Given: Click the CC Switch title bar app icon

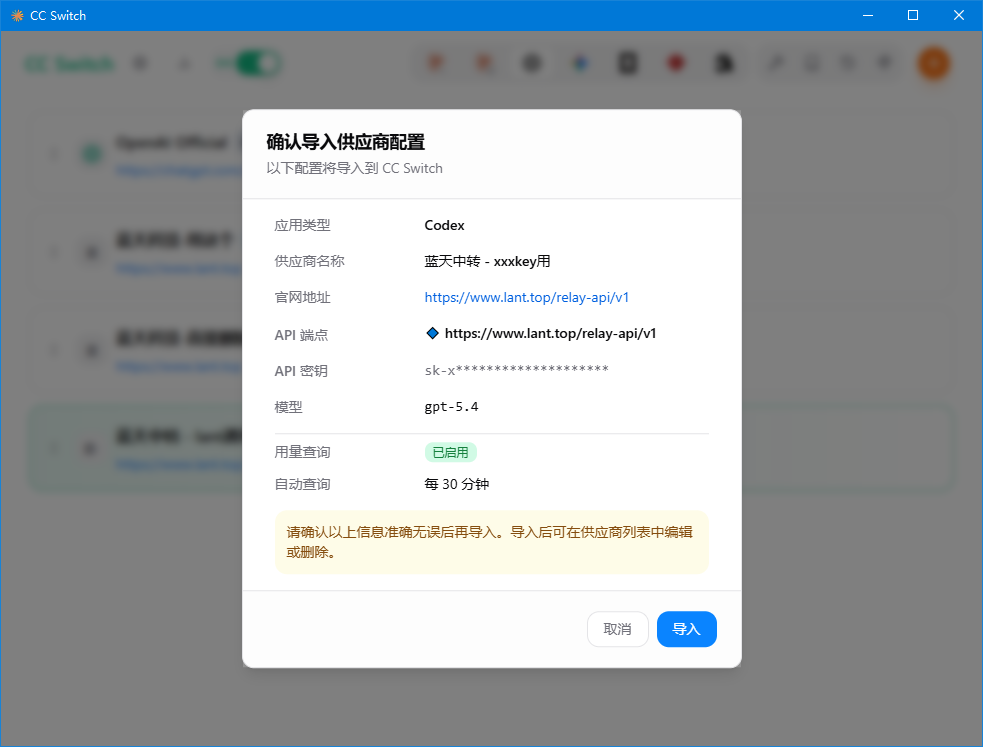Looking at the screenshot, I should click(x=17, y=16).
